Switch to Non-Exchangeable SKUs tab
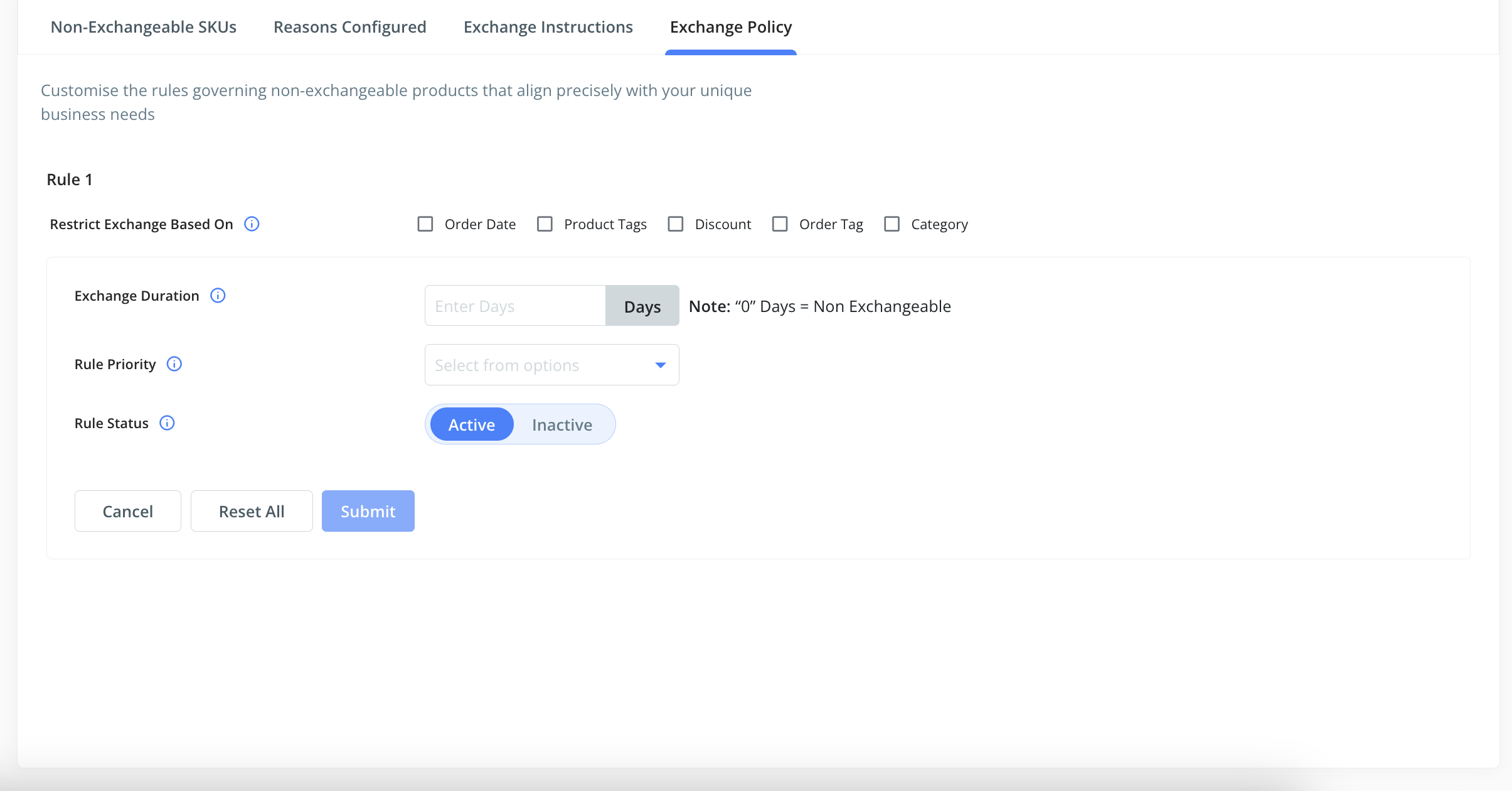Screen dimensions: 1512x791 point(143,27)
